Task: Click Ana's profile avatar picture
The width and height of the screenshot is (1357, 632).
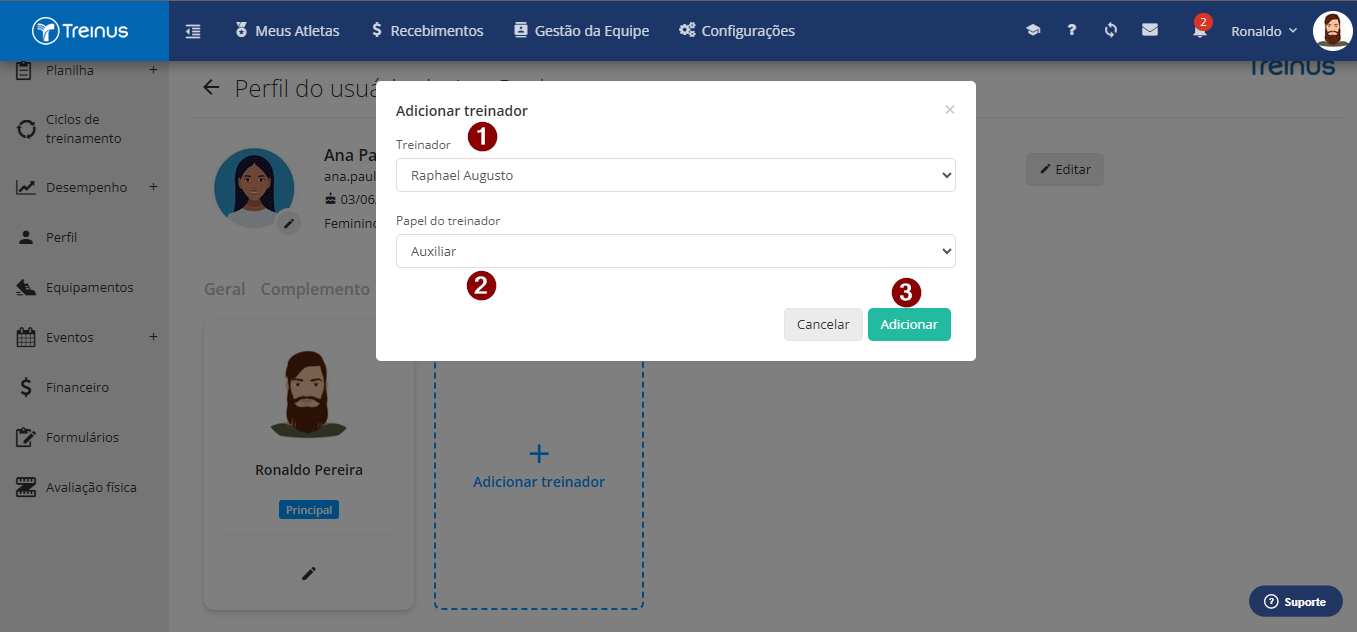Action: click(254, 188)
